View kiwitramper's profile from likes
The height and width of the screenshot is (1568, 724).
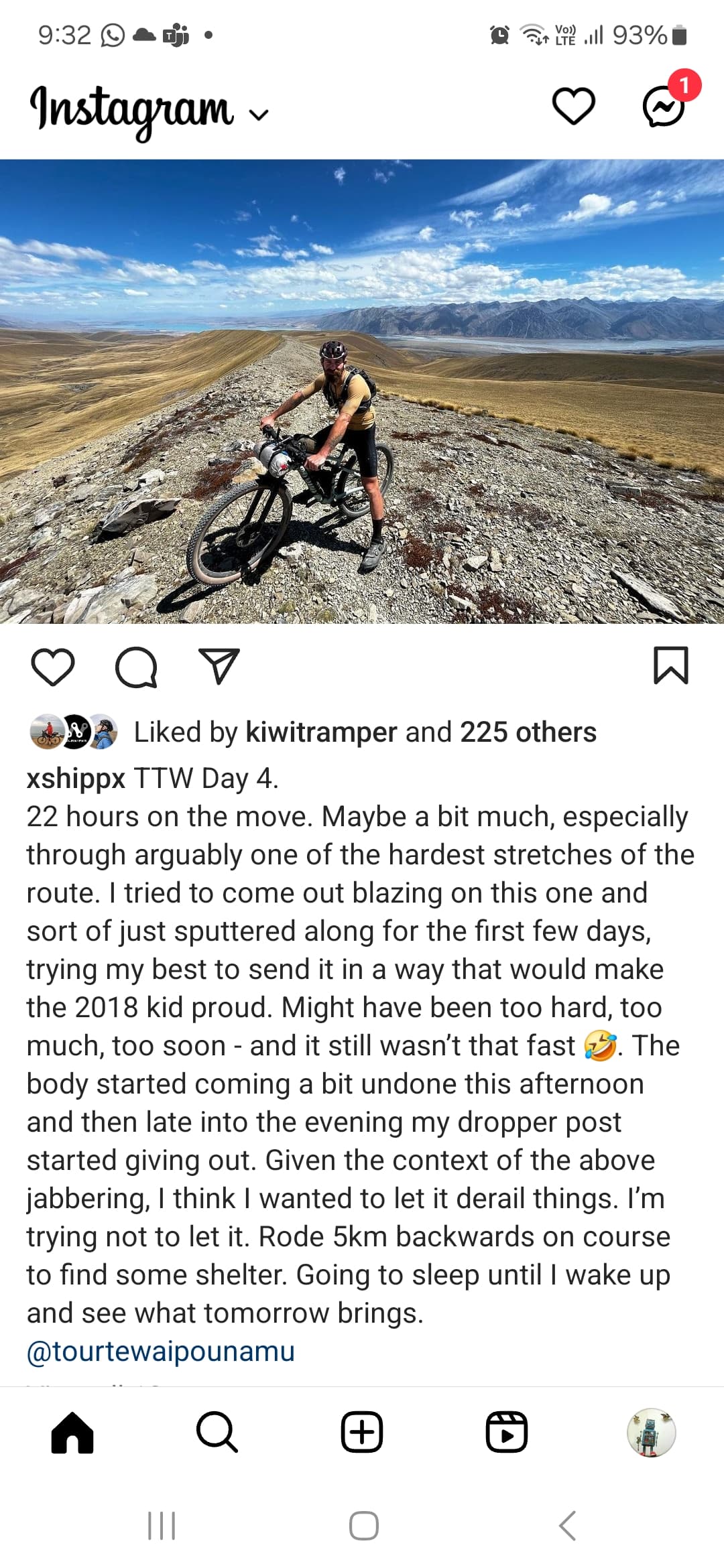tap(322, 732)
